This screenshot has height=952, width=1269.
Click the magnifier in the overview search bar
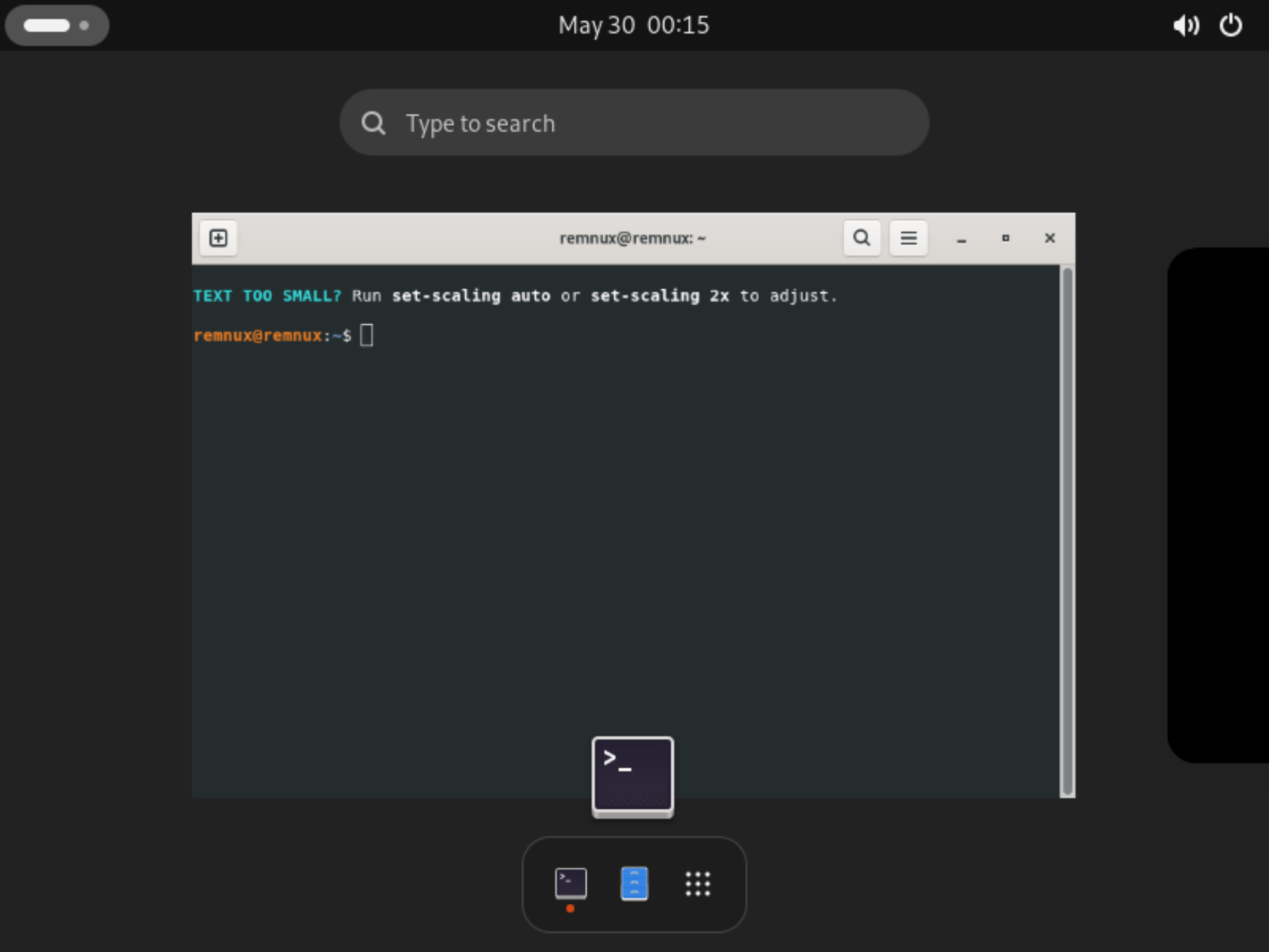point(373,123)
